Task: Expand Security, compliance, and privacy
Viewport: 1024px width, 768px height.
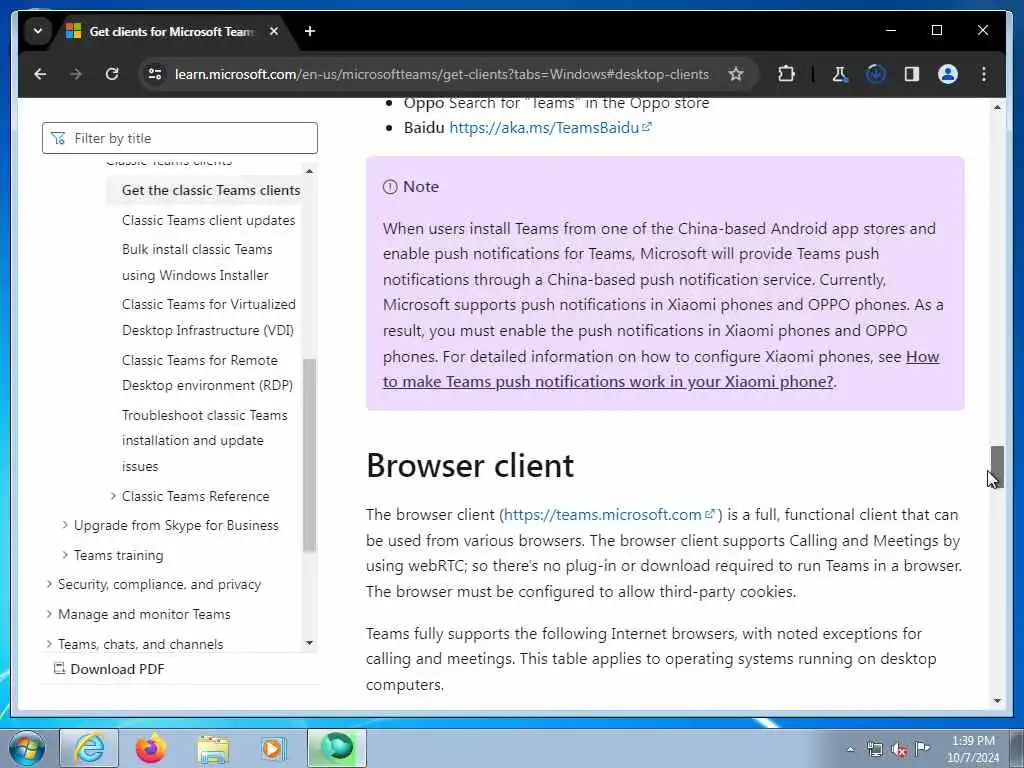Action: pyautogui.click(x=49, y=584)
